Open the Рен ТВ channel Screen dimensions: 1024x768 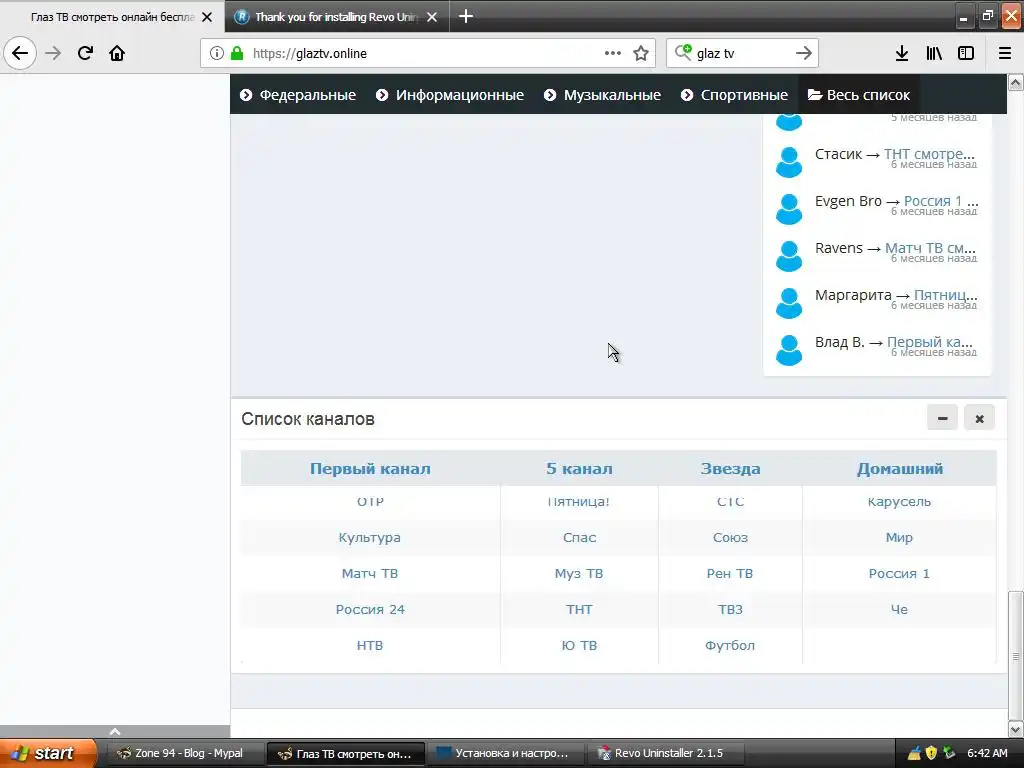pyautogui.click(x=730, y=573)
